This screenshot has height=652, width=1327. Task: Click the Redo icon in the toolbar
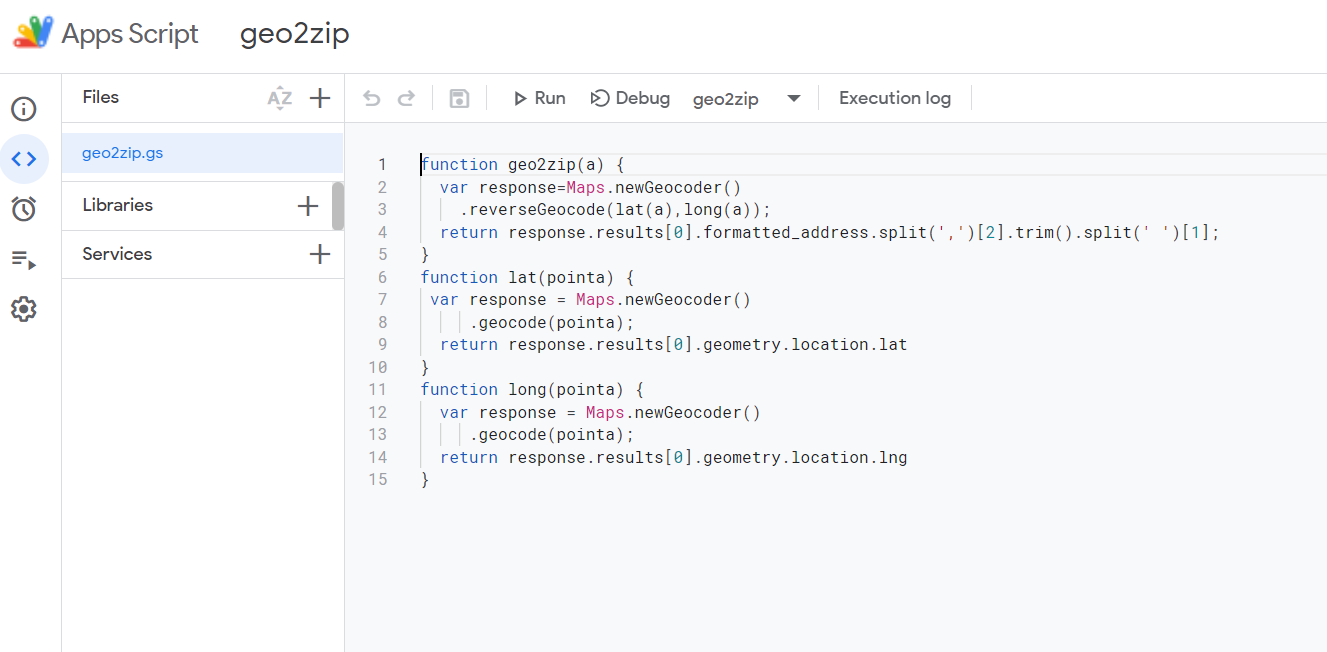tap(406, 97)
